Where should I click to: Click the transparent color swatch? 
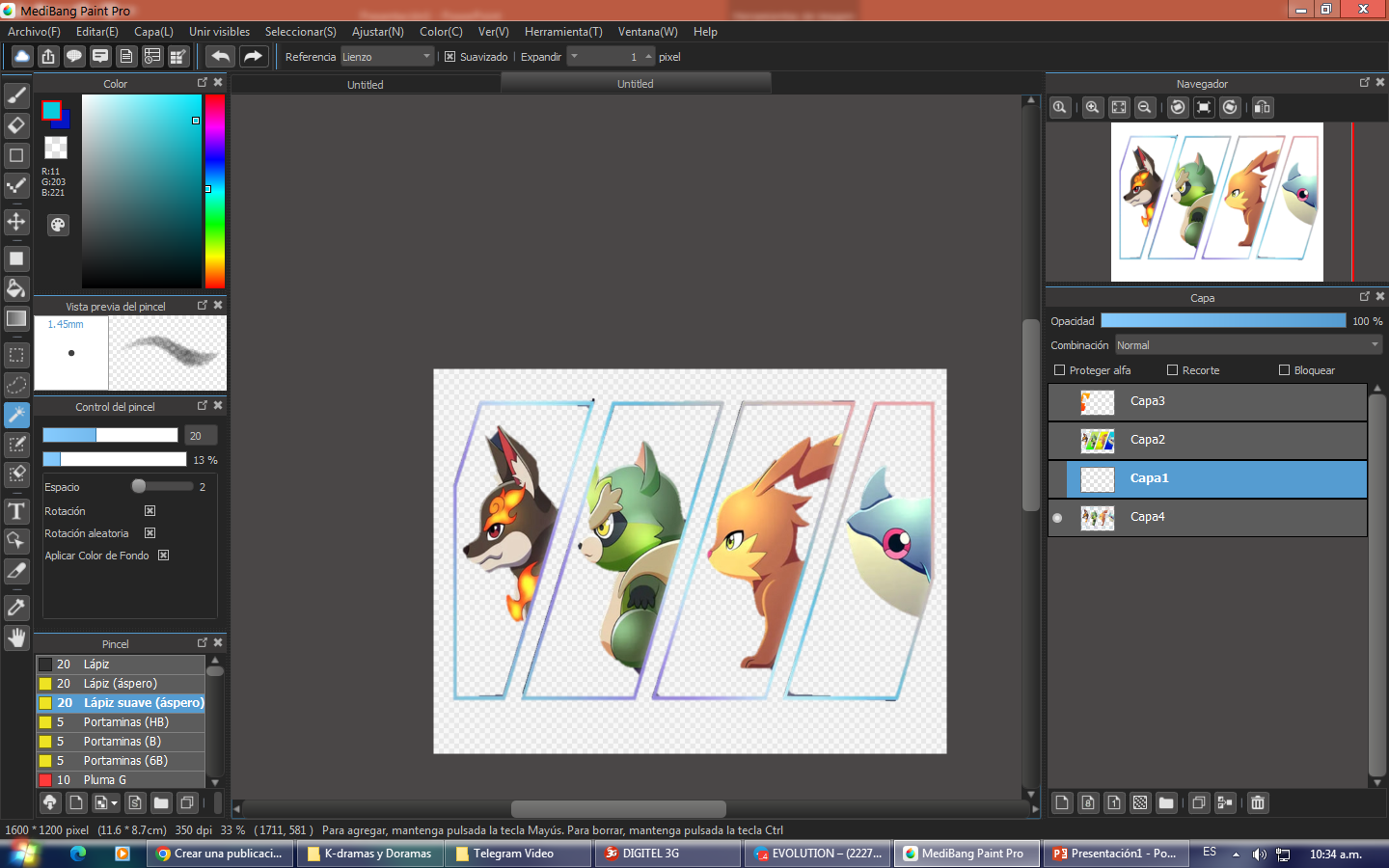tap(56, 147)
